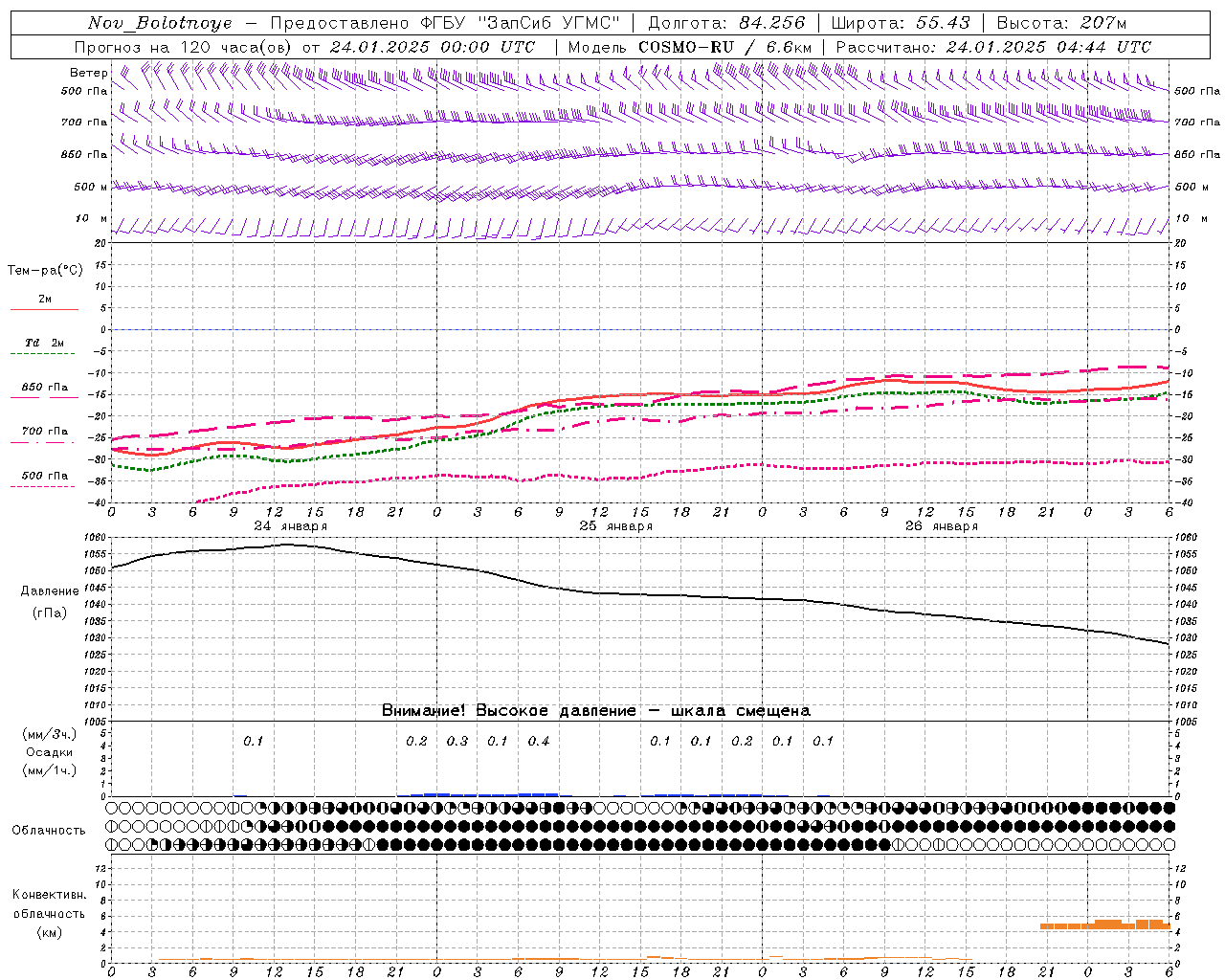Select the Прогноз на 120 часа(ов) text
1225x980 pixels.
click(x=185, y=47)
